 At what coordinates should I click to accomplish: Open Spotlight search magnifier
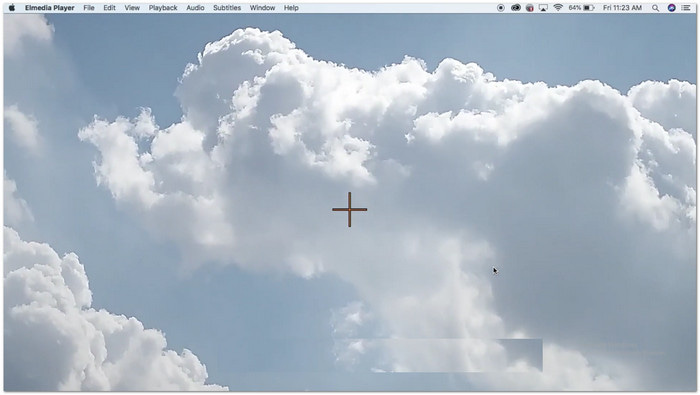(655, 8)
